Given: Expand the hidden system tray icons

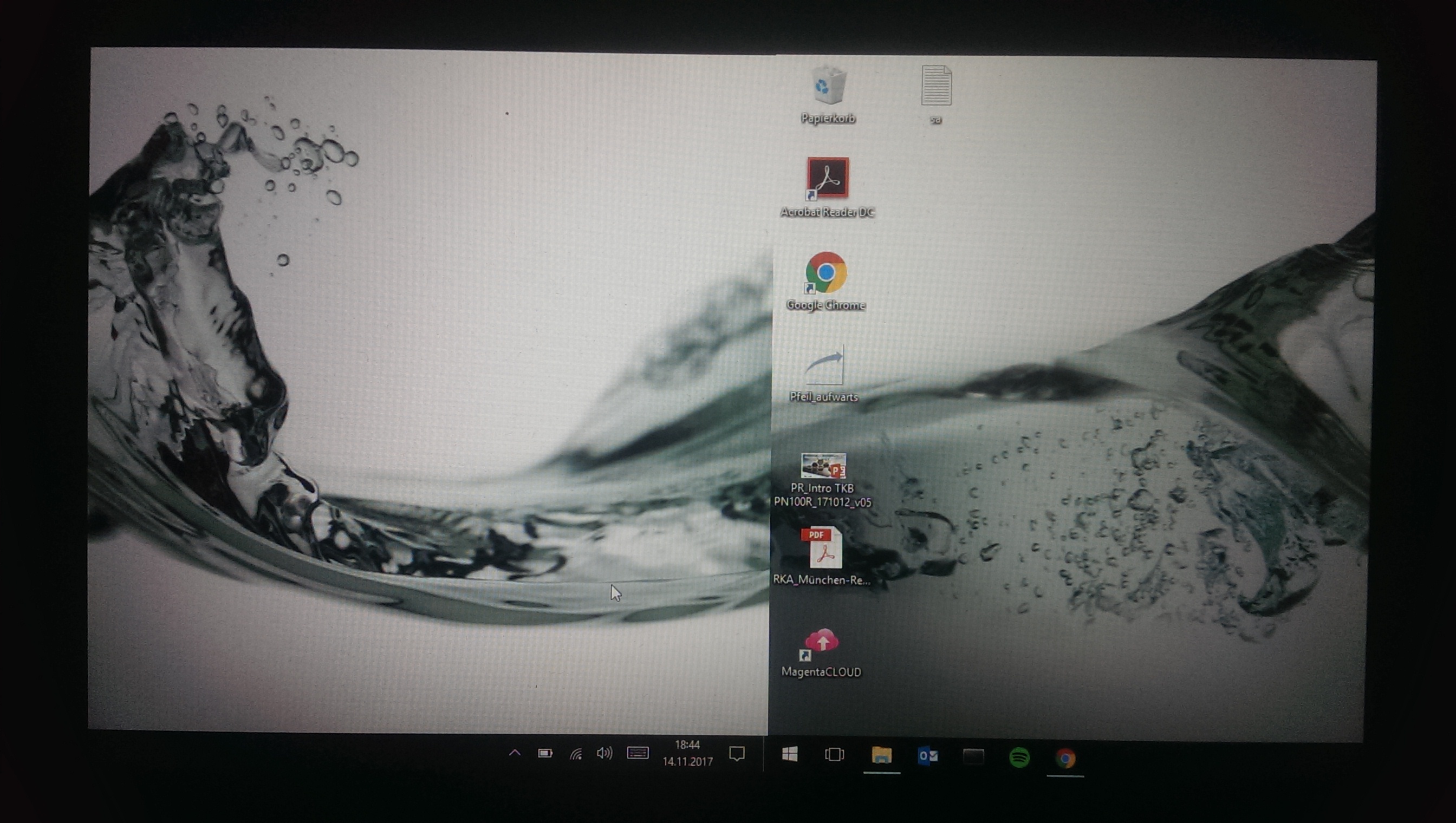Looking at the screenshot, I should tap(515, 753).
